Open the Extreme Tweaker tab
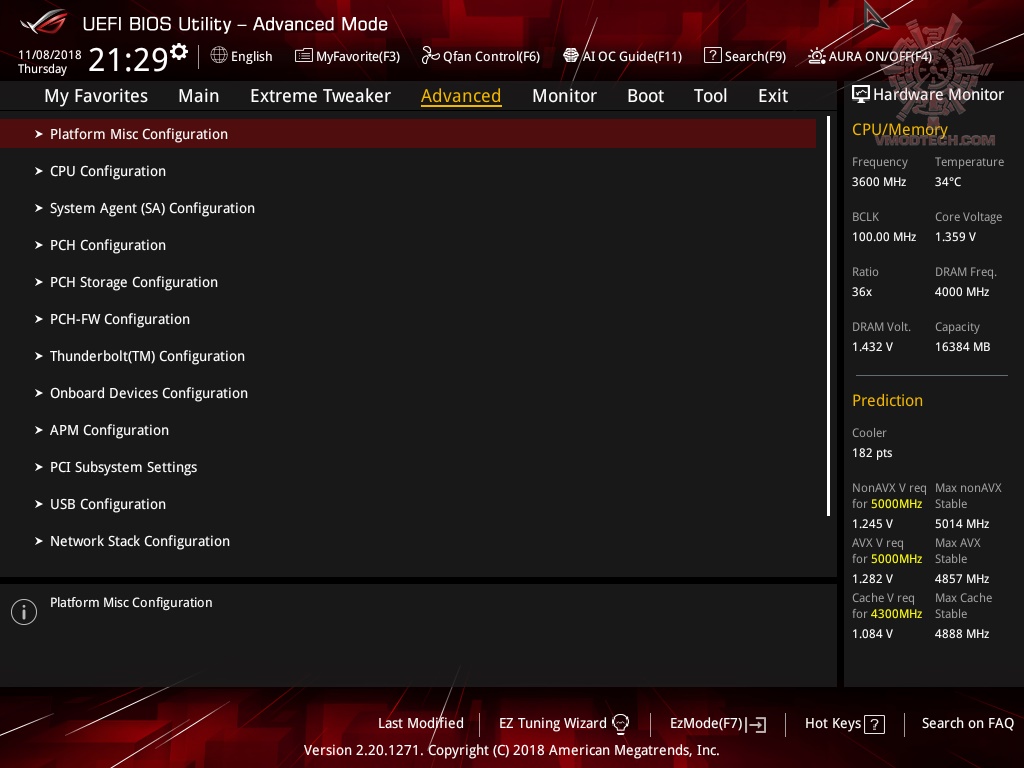The image size is (1024, 768). pos(320,96)
